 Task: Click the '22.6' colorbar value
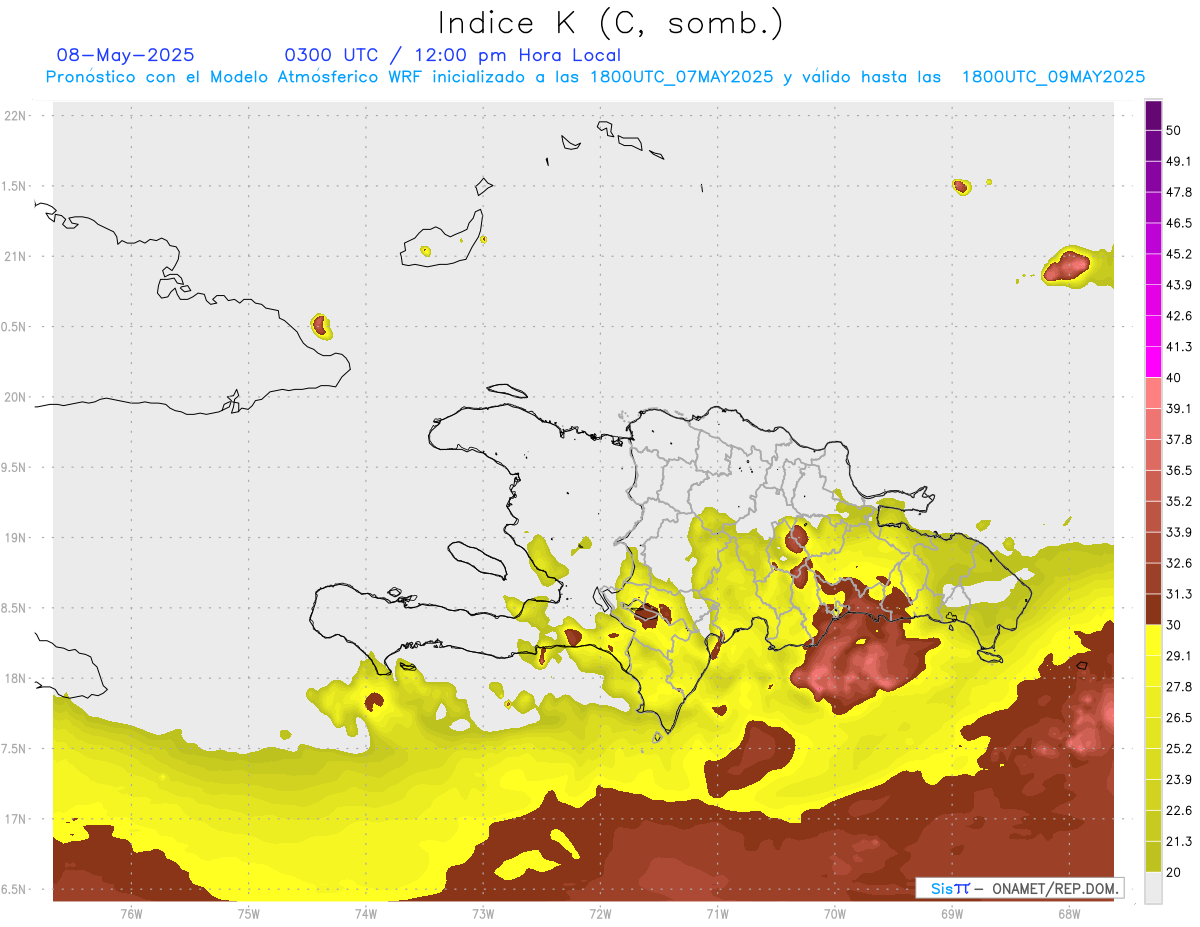pyautogui.click(x=1179, y=811)
